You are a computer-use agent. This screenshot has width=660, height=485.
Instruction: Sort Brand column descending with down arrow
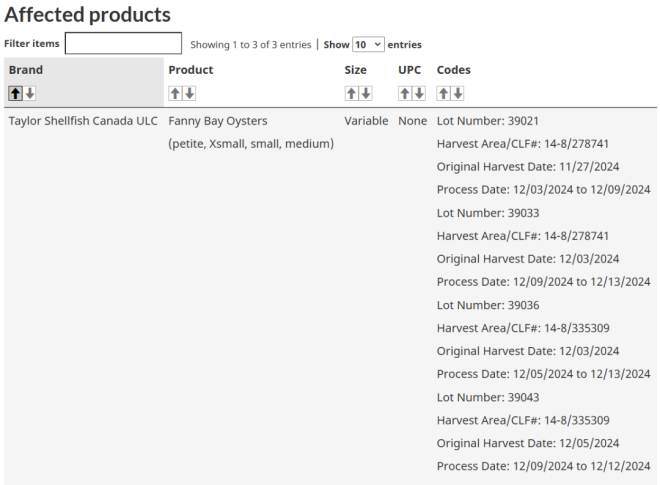30,93
